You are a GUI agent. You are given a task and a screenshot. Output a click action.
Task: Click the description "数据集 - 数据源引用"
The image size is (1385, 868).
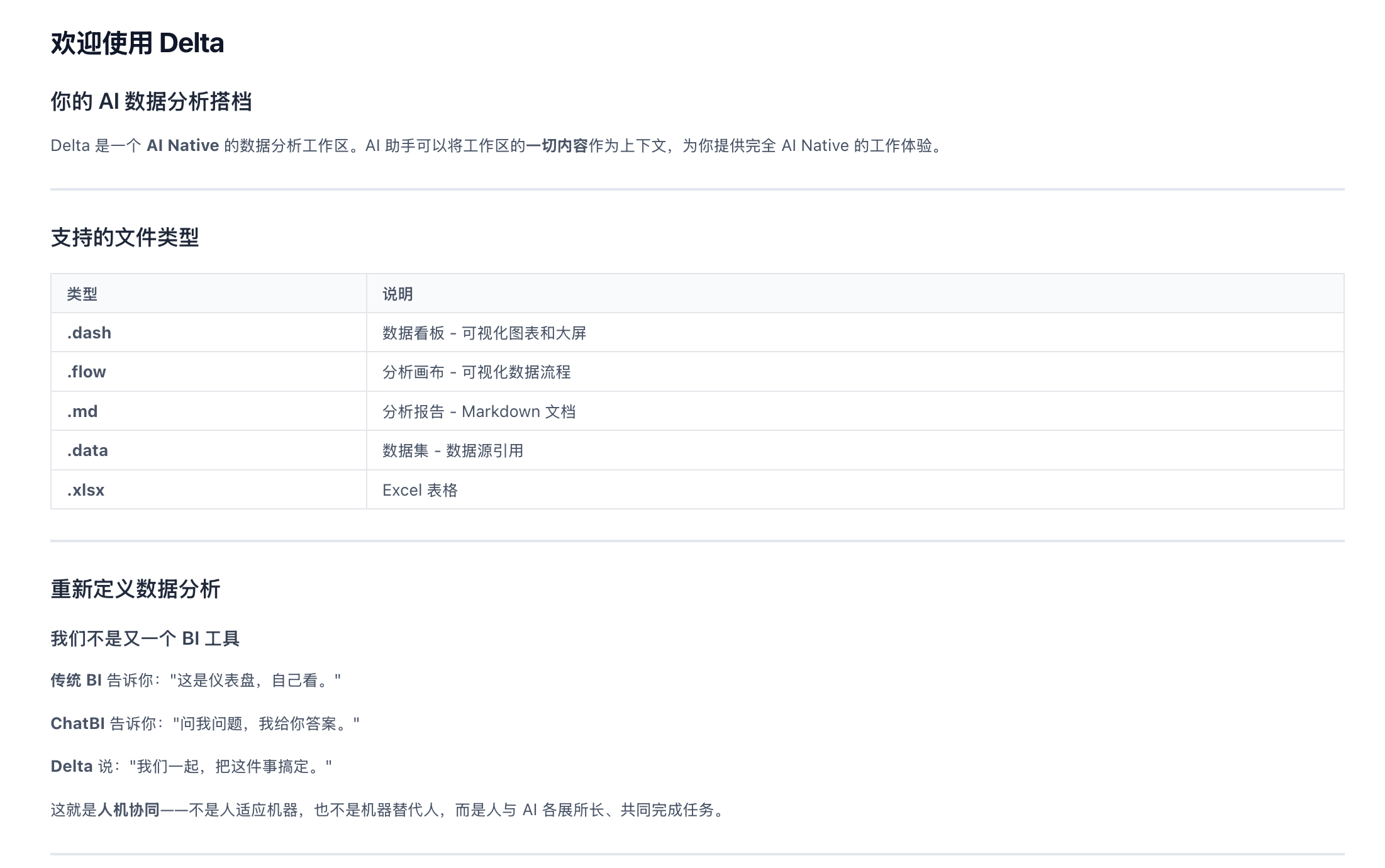453,450
